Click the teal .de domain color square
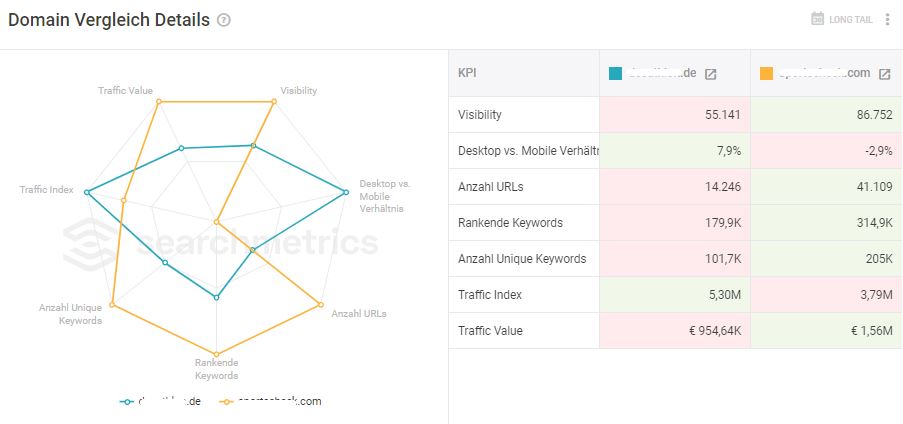The width and height of the screenshot is (903, 424). pos(616,74)
